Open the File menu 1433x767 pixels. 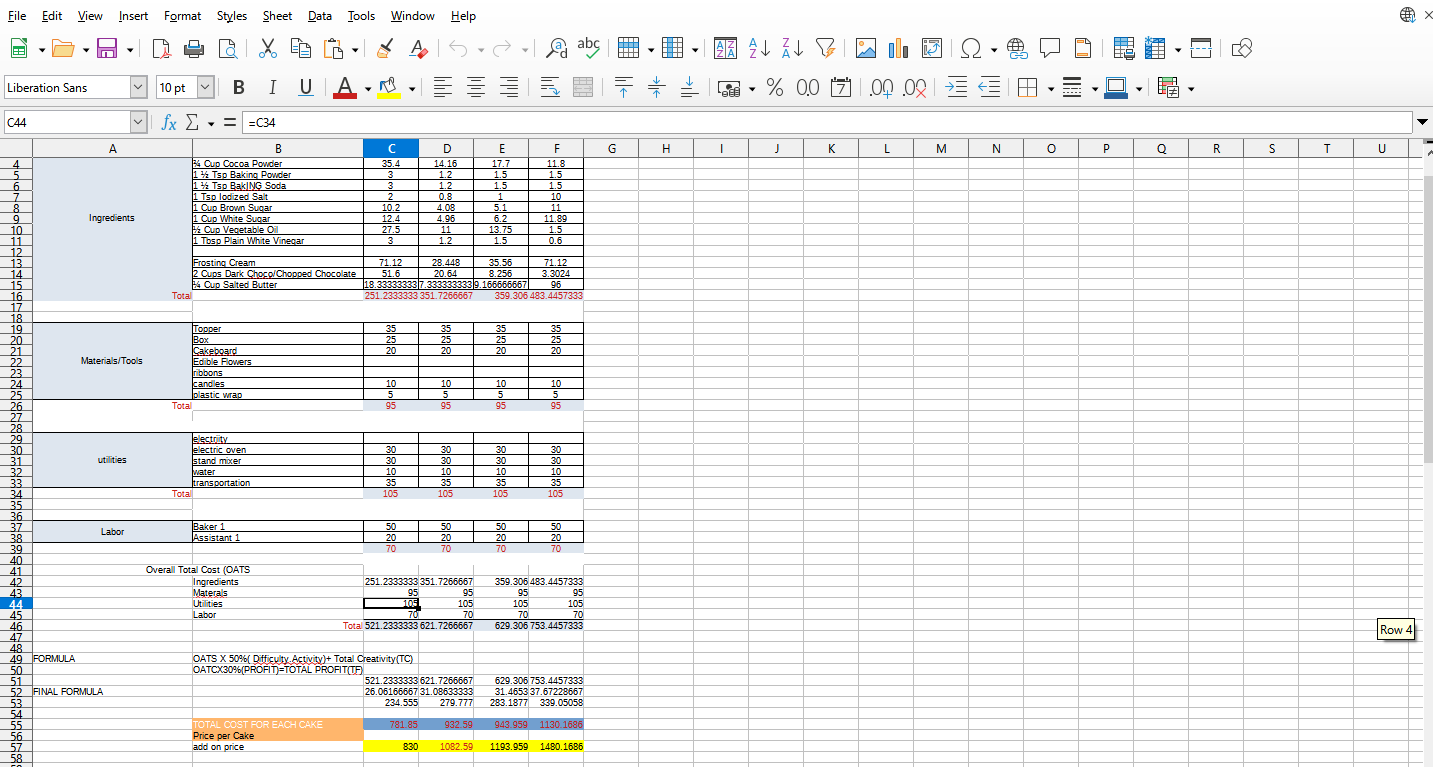17,16
